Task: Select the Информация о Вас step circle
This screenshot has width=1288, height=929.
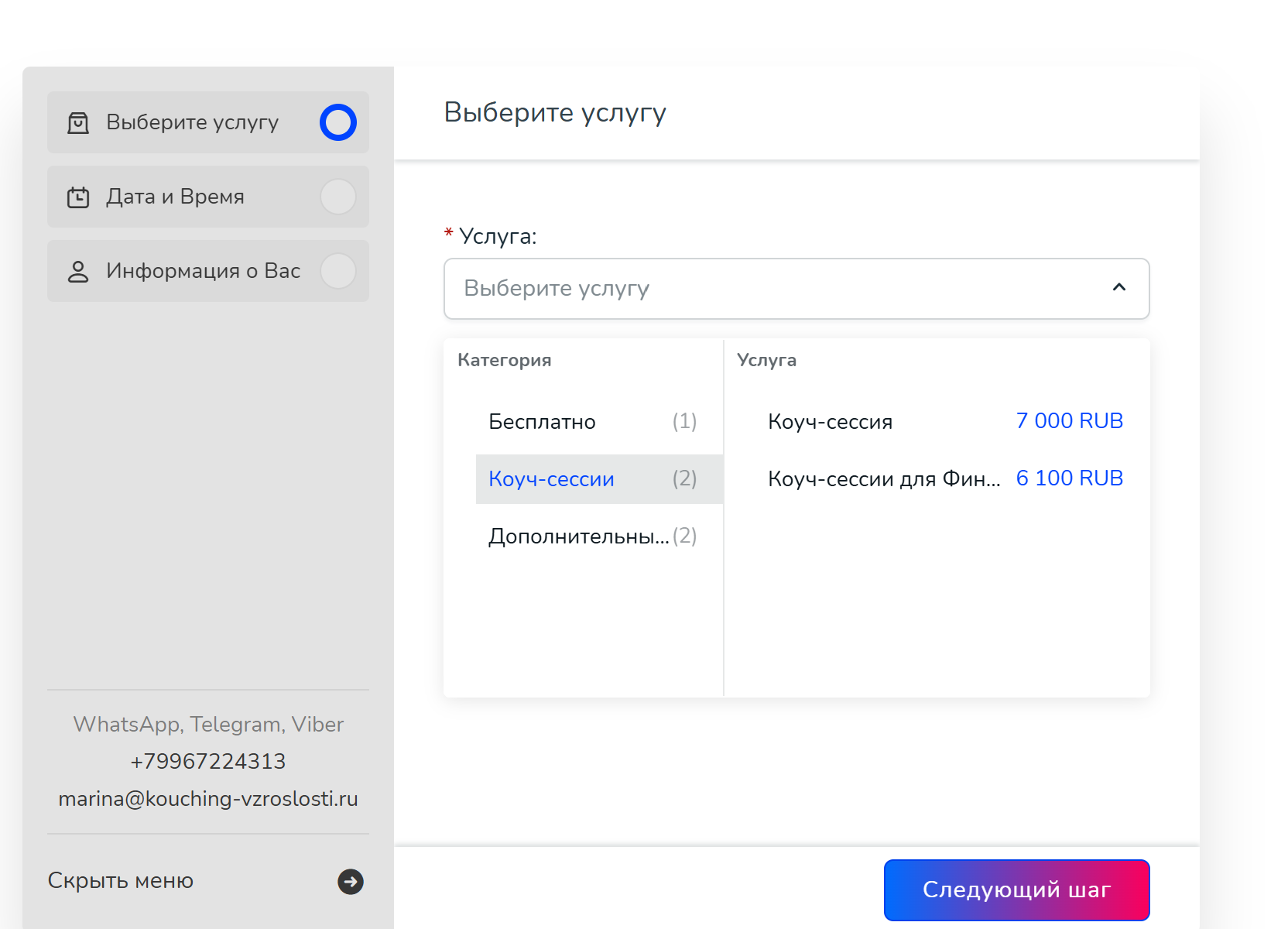Action: [338, 271]
